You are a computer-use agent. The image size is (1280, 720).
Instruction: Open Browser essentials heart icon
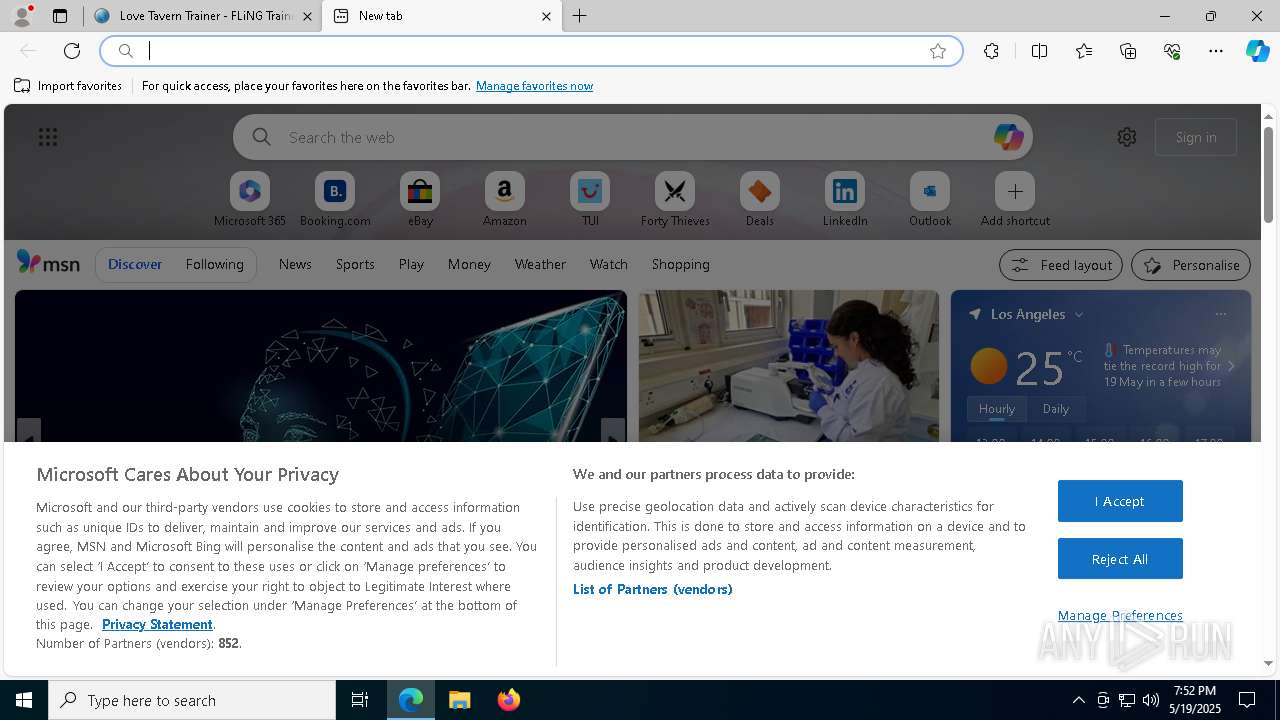[1172, 51]
